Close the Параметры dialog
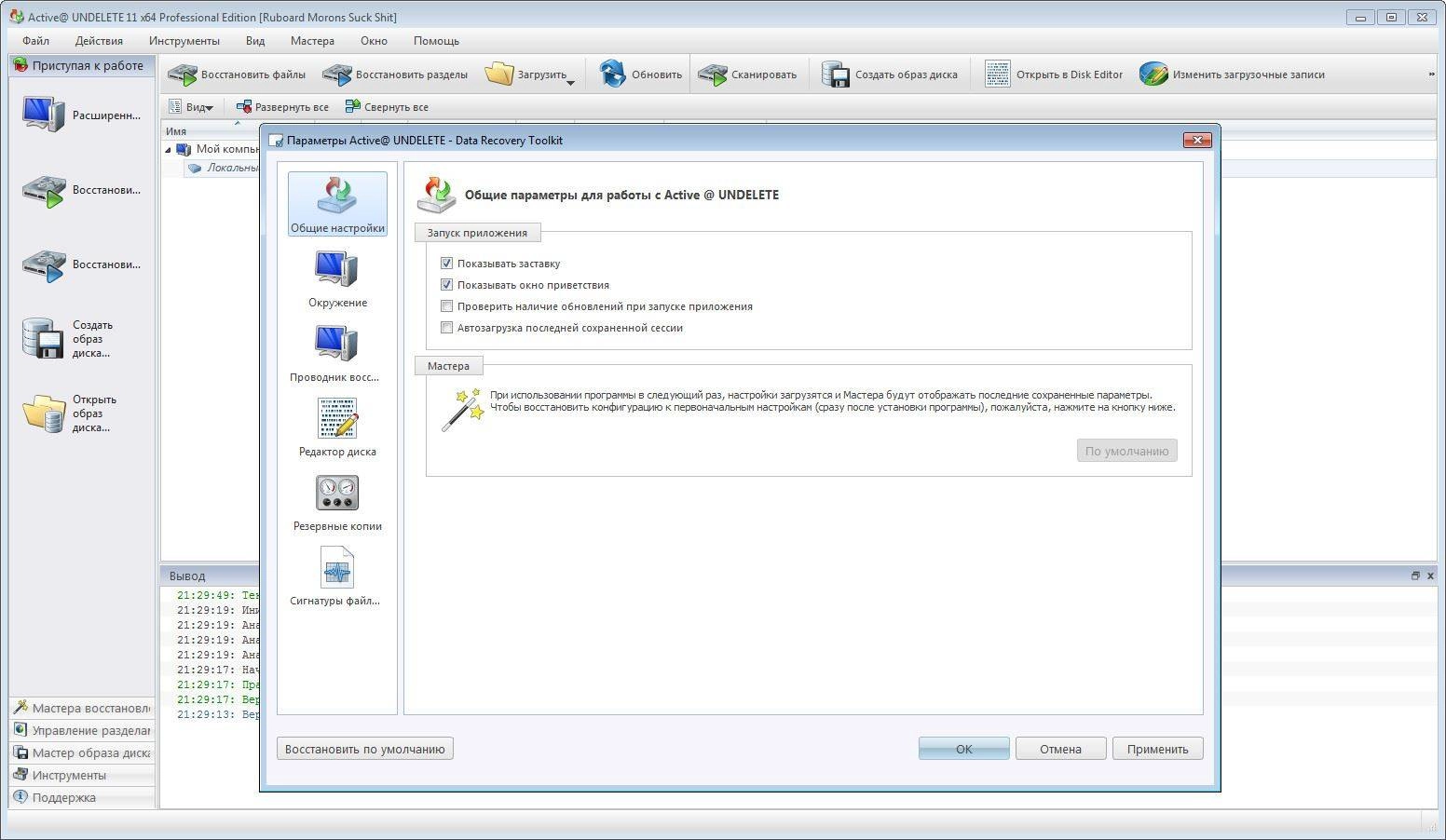 click(x=1197, y=140)
